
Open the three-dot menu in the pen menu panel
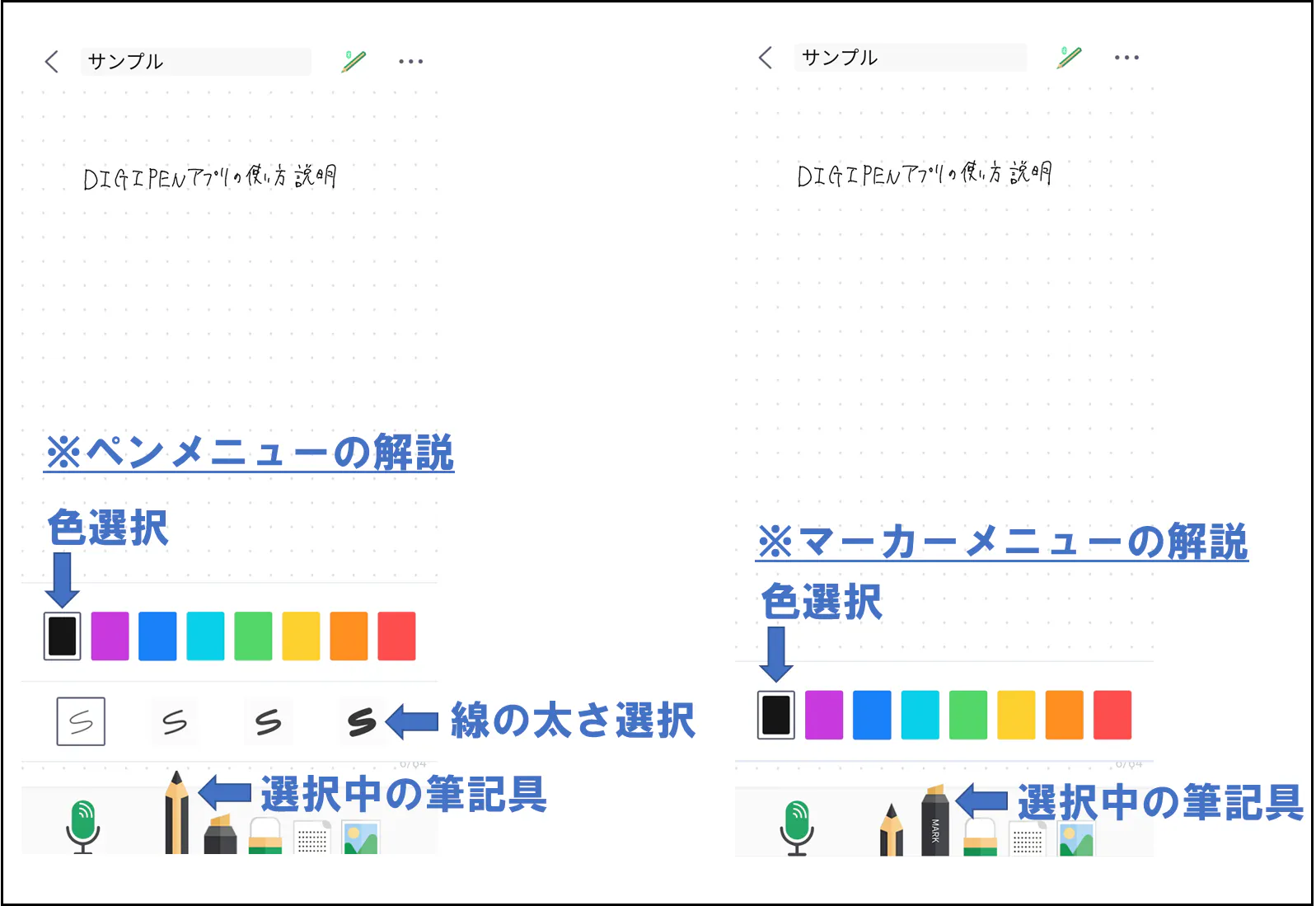[410, 61]
